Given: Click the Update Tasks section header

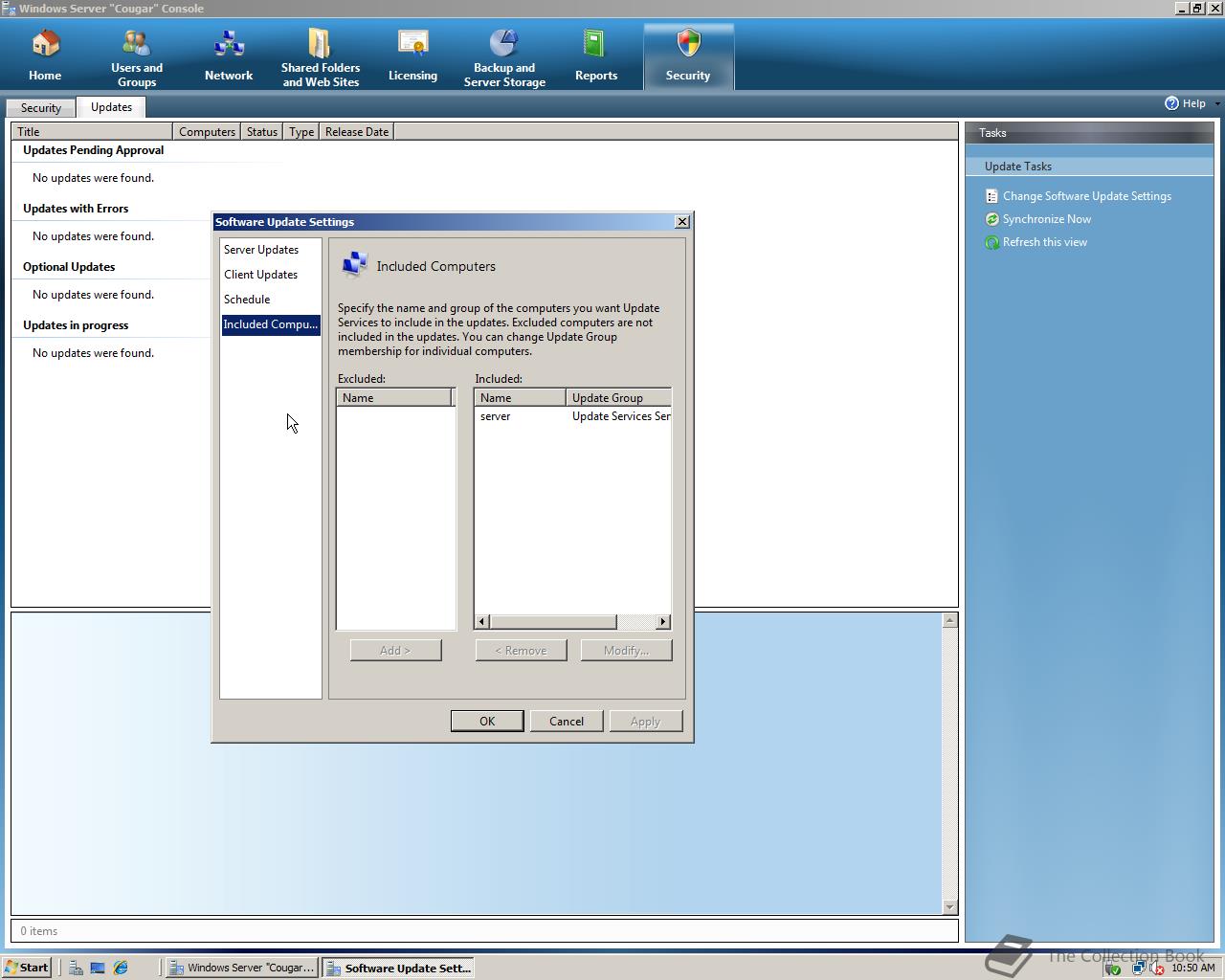Looking at the screenshot, I should (1089, 167).
